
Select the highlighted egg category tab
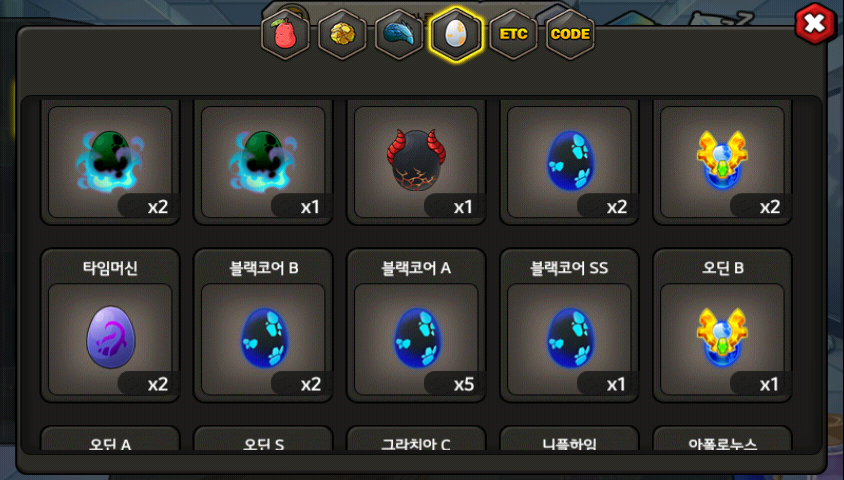[456, 34]
